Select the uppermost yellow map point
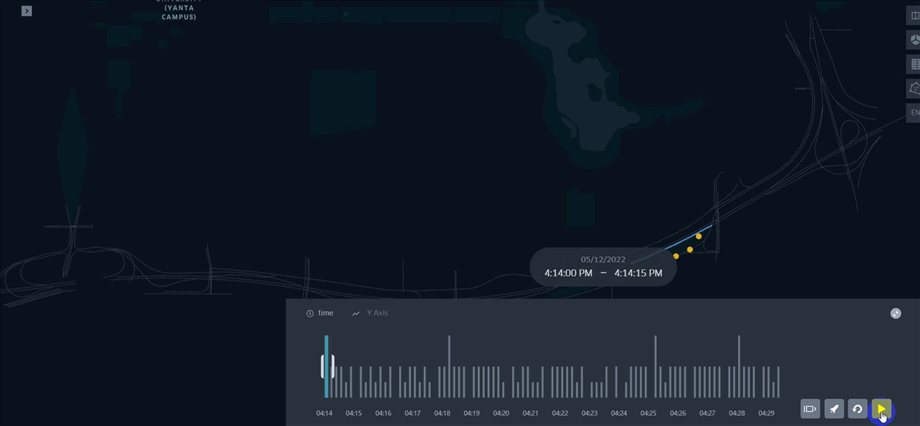The width and height of the screenshot is (920, 426). [699, 236]
